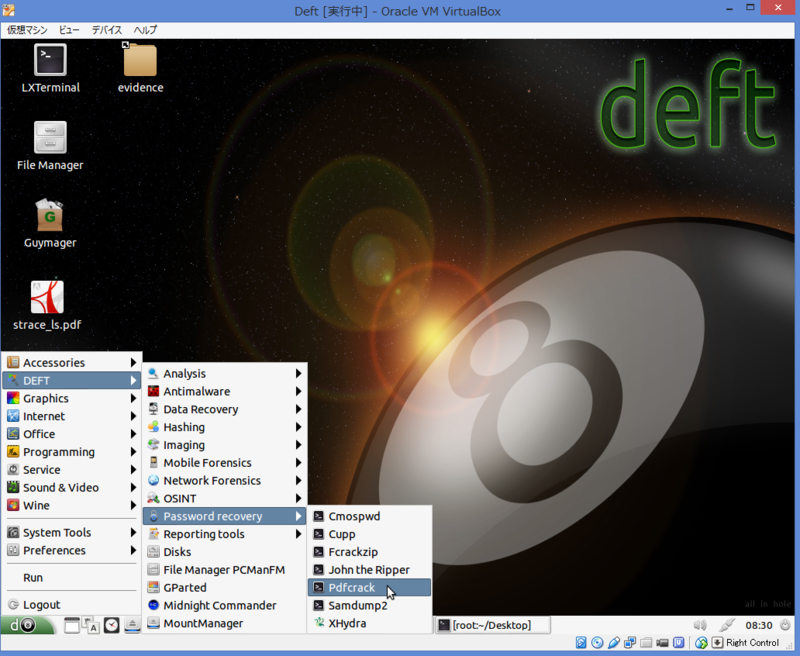Expand the Office submenu
Viewport: 800px width, 656px height.
coord(71,434)
